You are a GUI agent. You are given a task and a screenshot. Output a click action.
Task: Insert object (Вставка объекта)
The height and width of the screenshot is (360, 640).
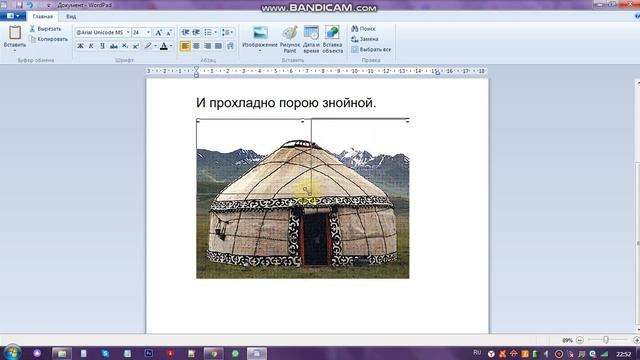[332, 39]
